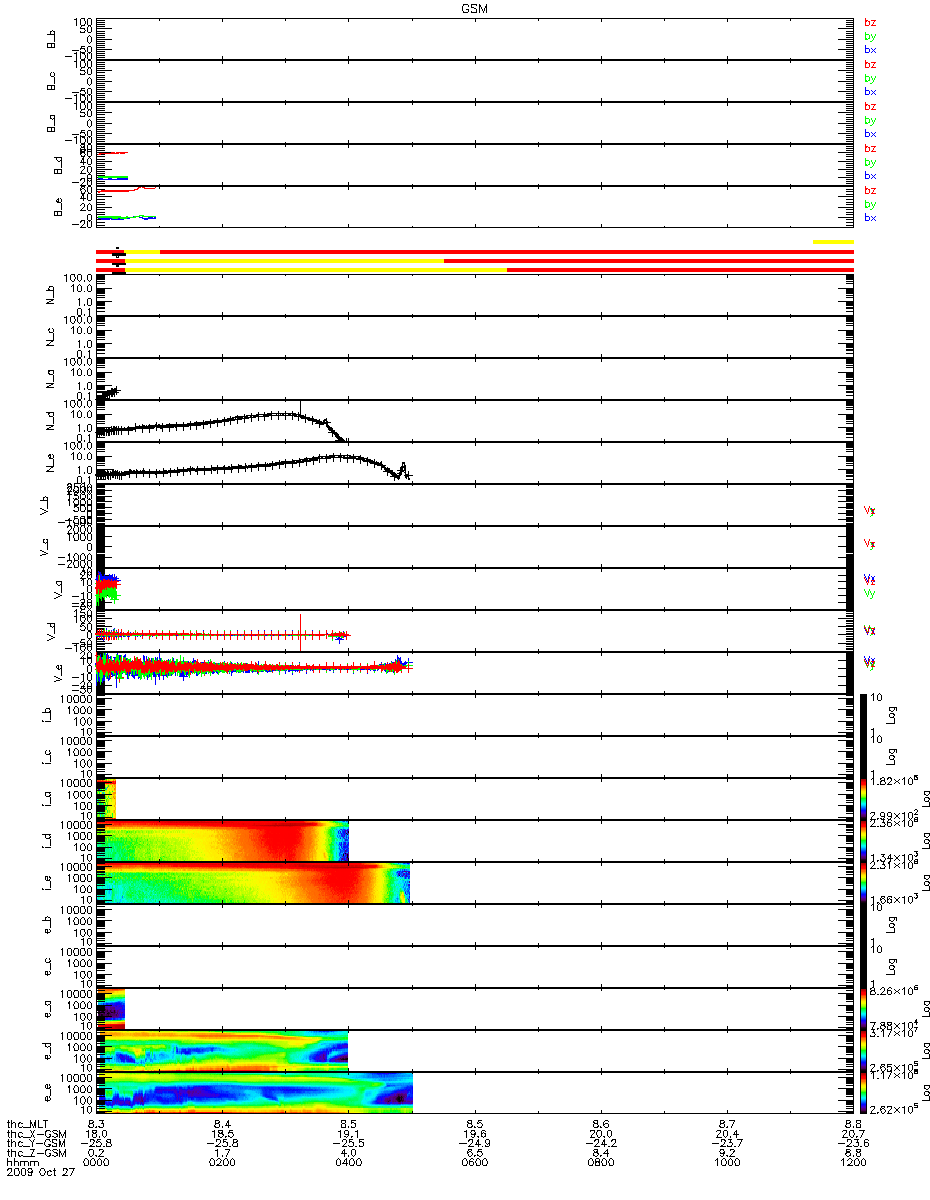
Task: Click the X-GSM value 18.0
Action: coord(97,1135)
